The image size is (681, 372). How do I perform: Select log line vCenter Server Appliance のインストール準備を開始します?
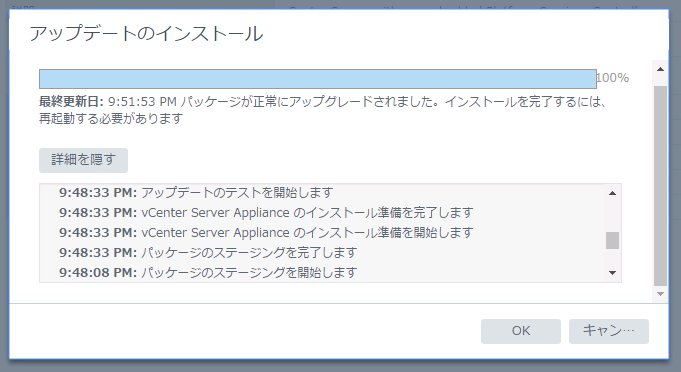coord(266,233)
